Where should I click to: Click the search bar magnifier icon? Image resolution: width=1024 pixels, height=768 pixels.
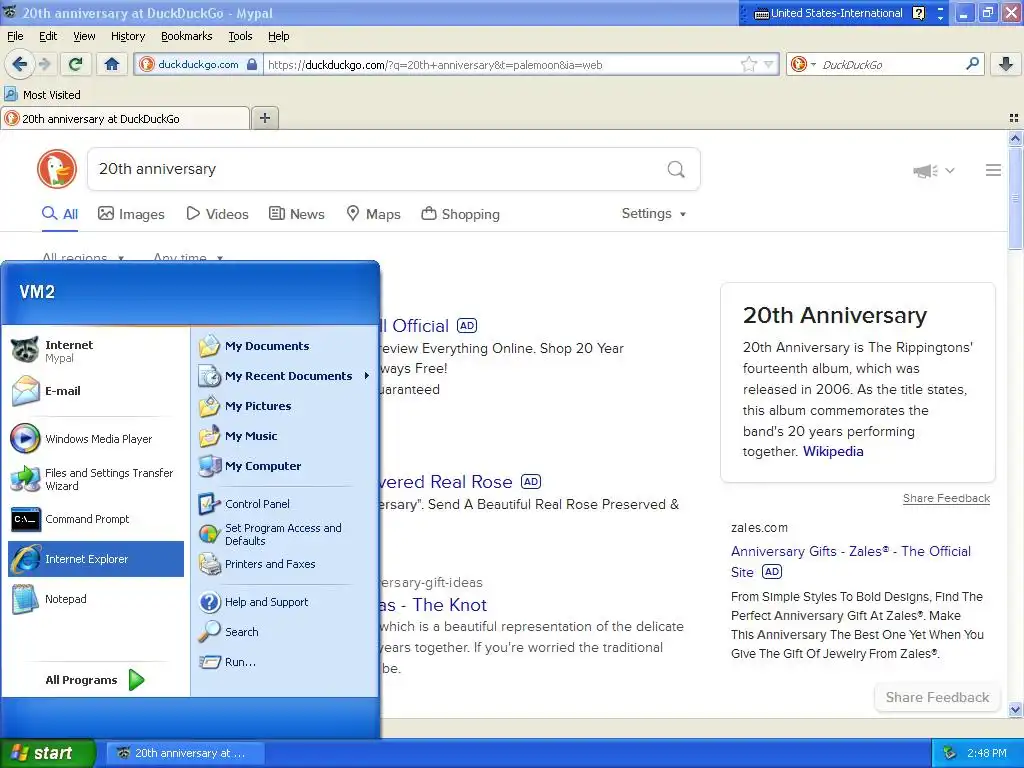(972, 64)
